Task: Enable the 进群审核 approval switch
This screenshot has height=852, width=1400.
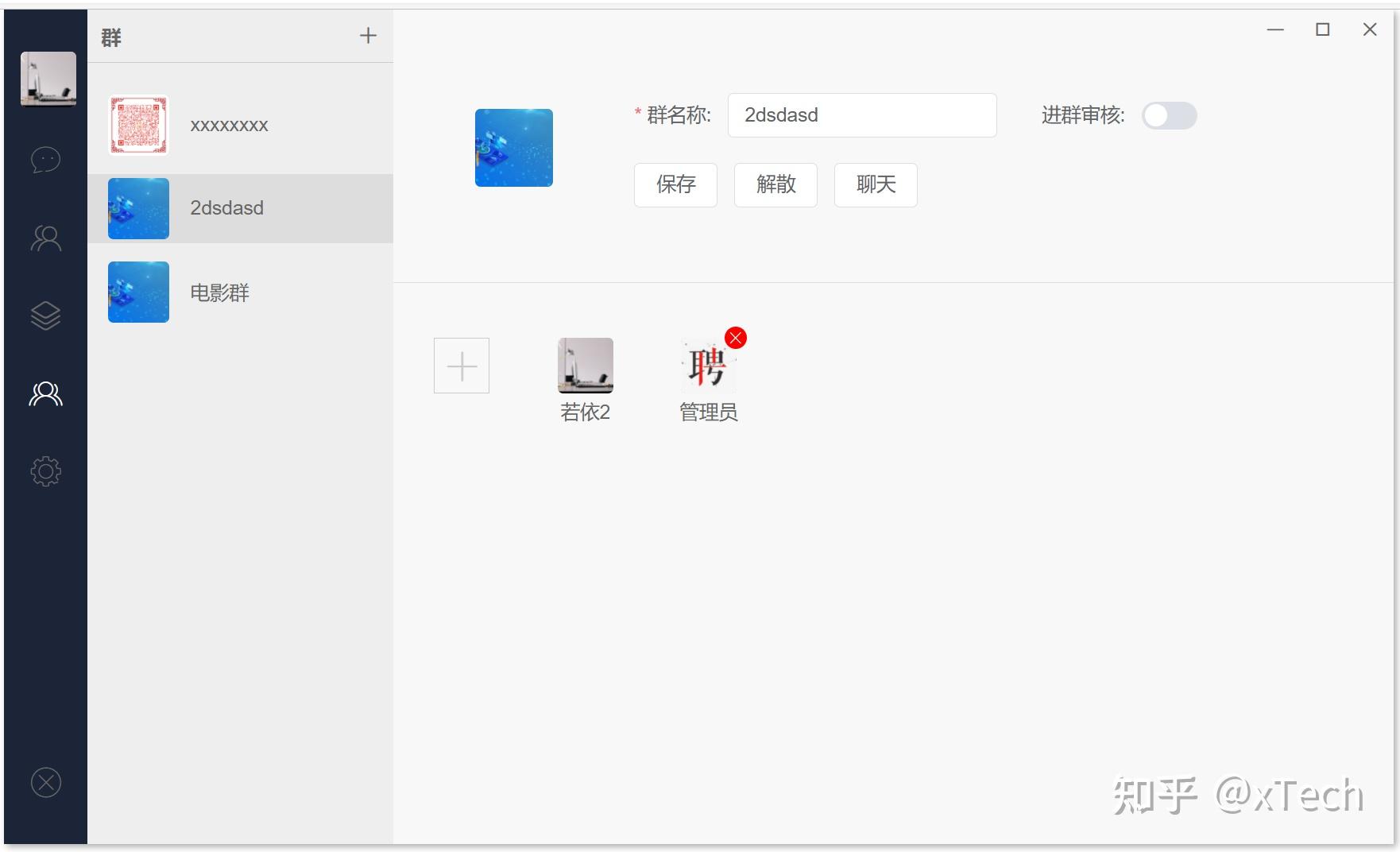Action: 1169,116
